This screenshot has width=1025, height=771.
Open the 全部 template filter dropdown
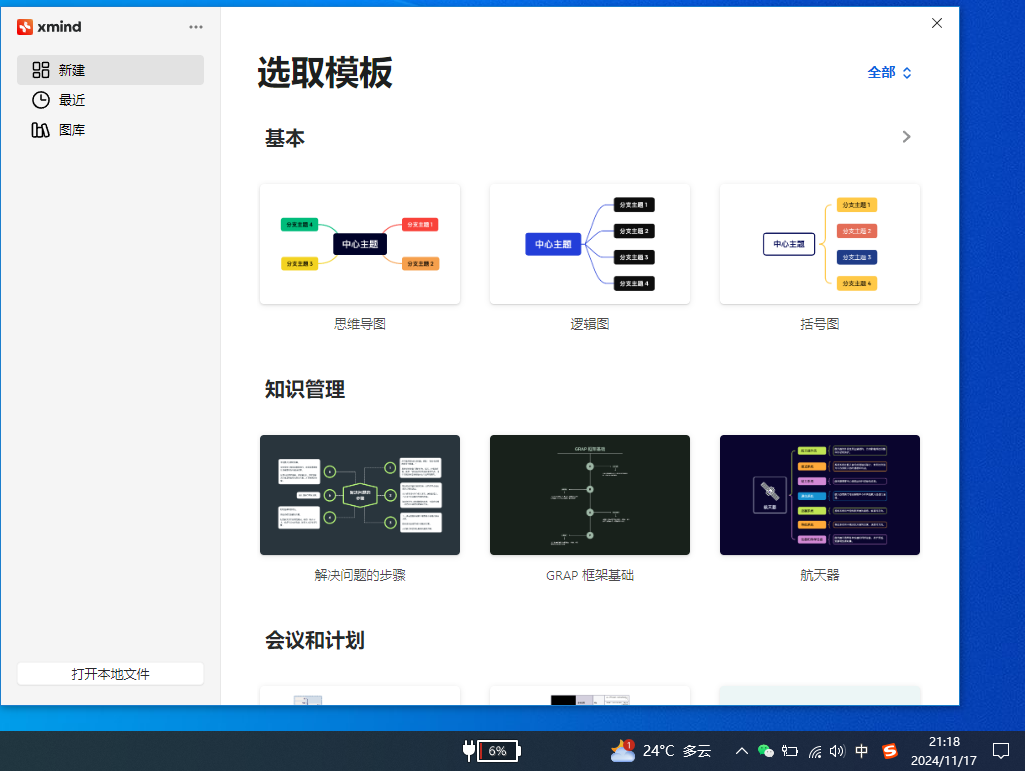click(x=889, y=73)
